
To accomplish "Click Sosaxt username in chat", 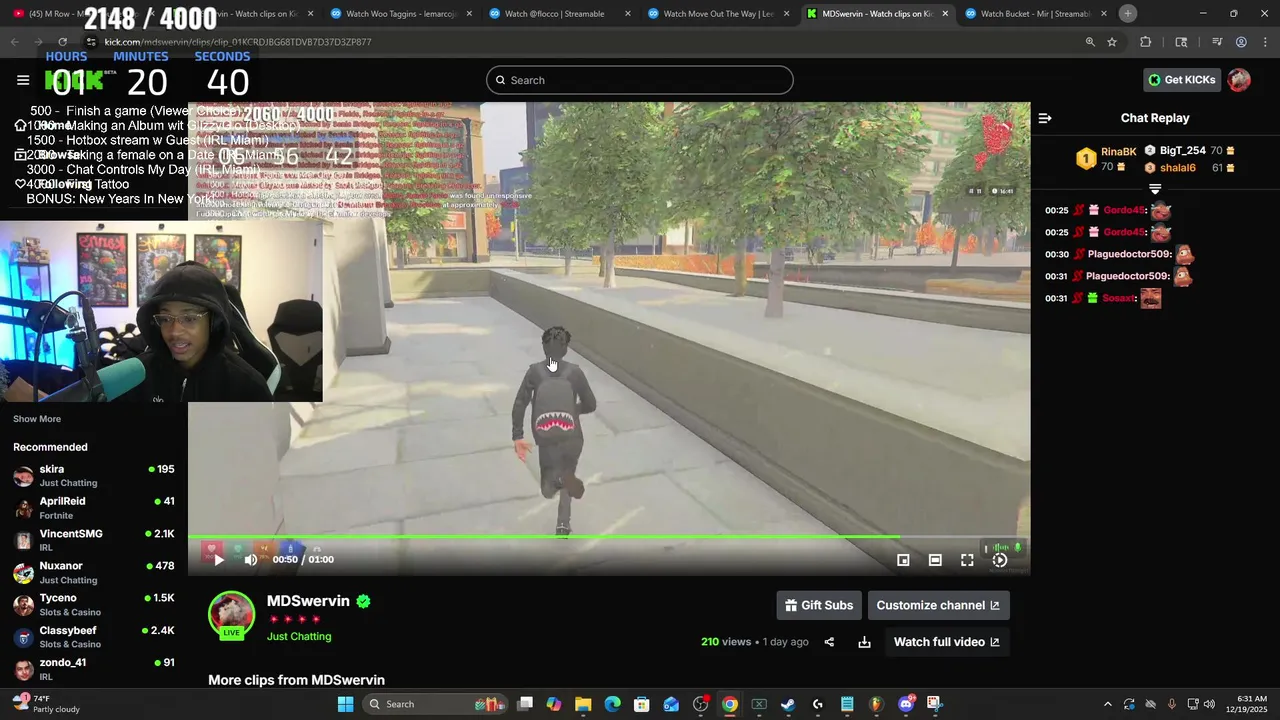I will (1119, 298).
